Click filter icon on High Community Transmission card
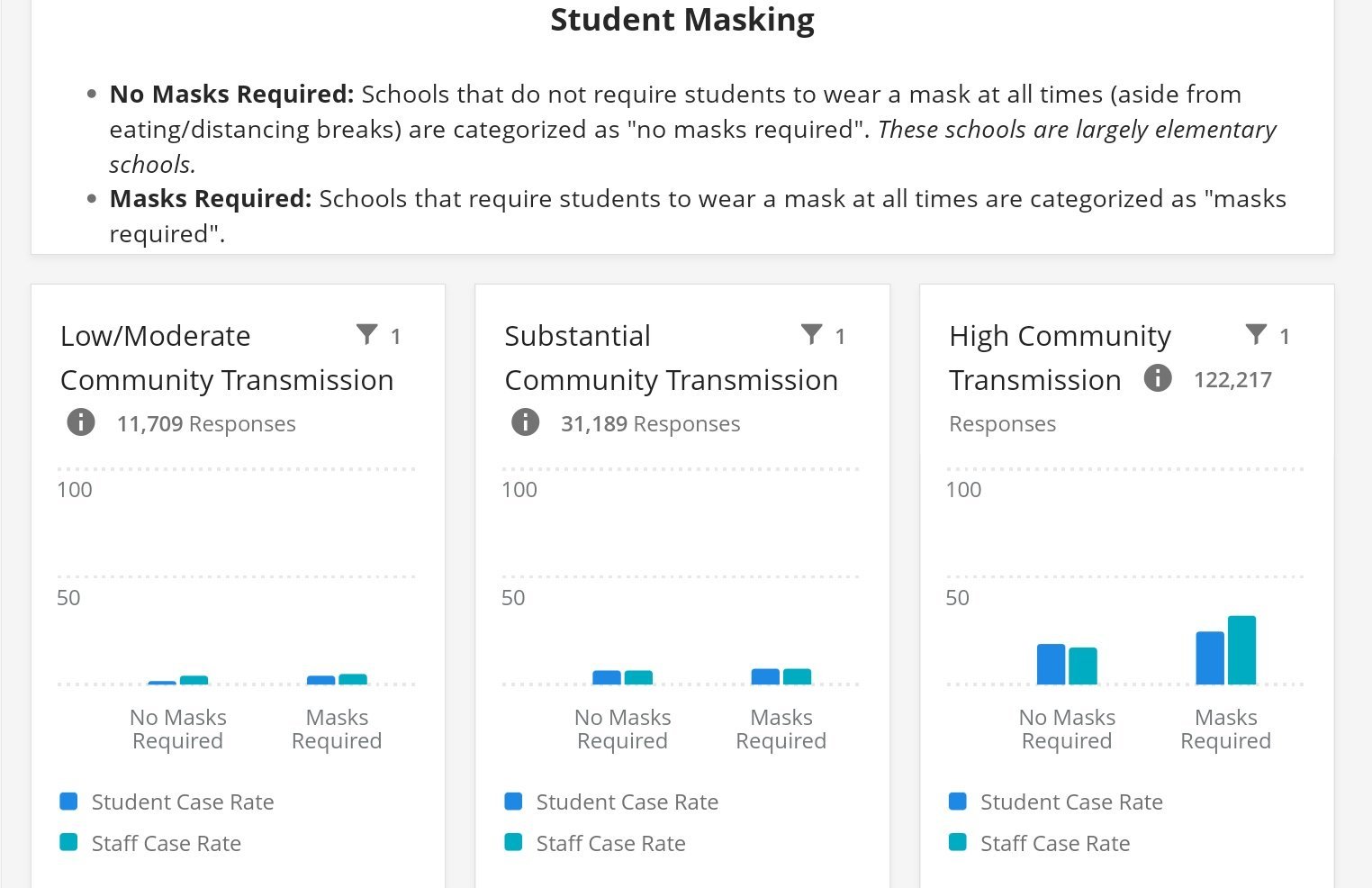1372x888 pixels. click(1256, 334)
